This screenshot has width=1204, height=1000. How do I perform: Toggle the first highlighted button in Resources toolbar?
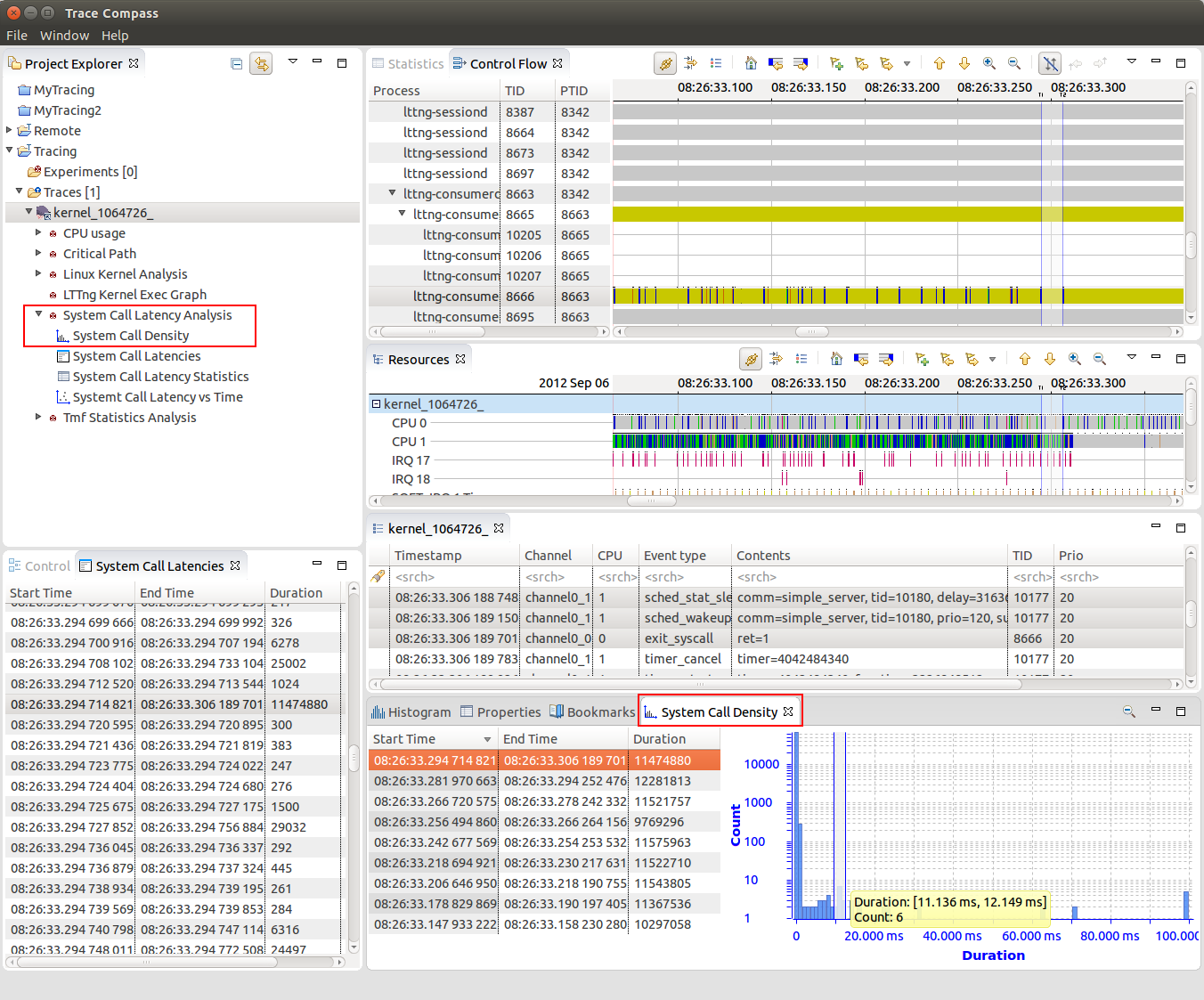tap(752, 359)
